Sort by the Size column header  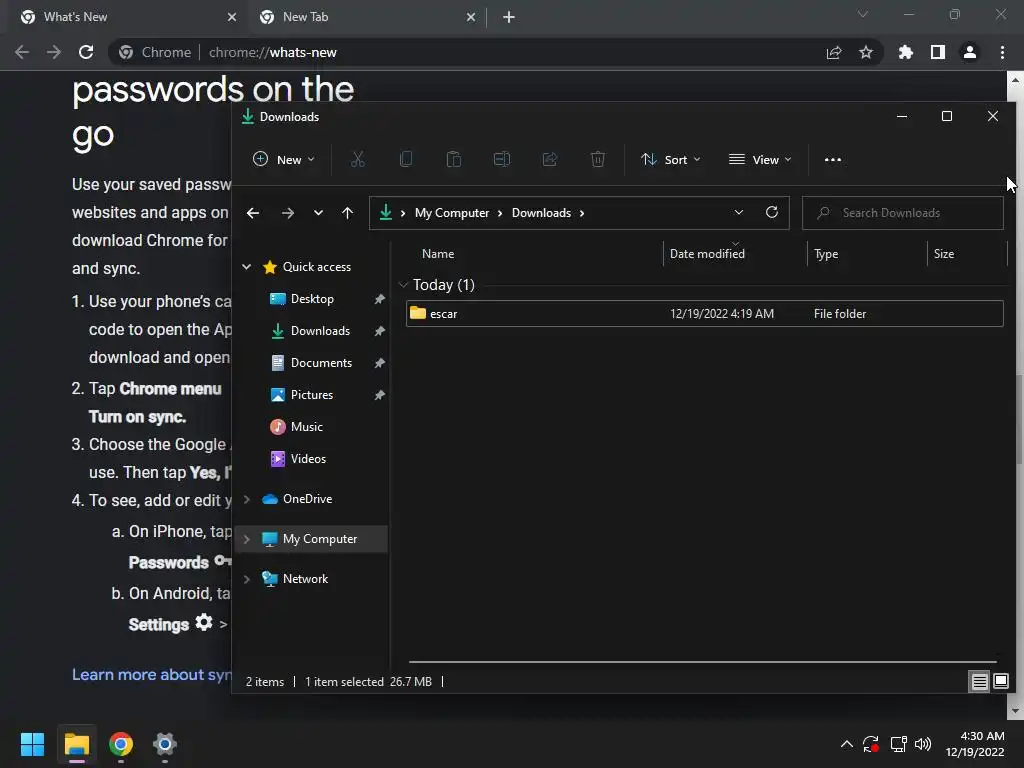coord(944,254)
